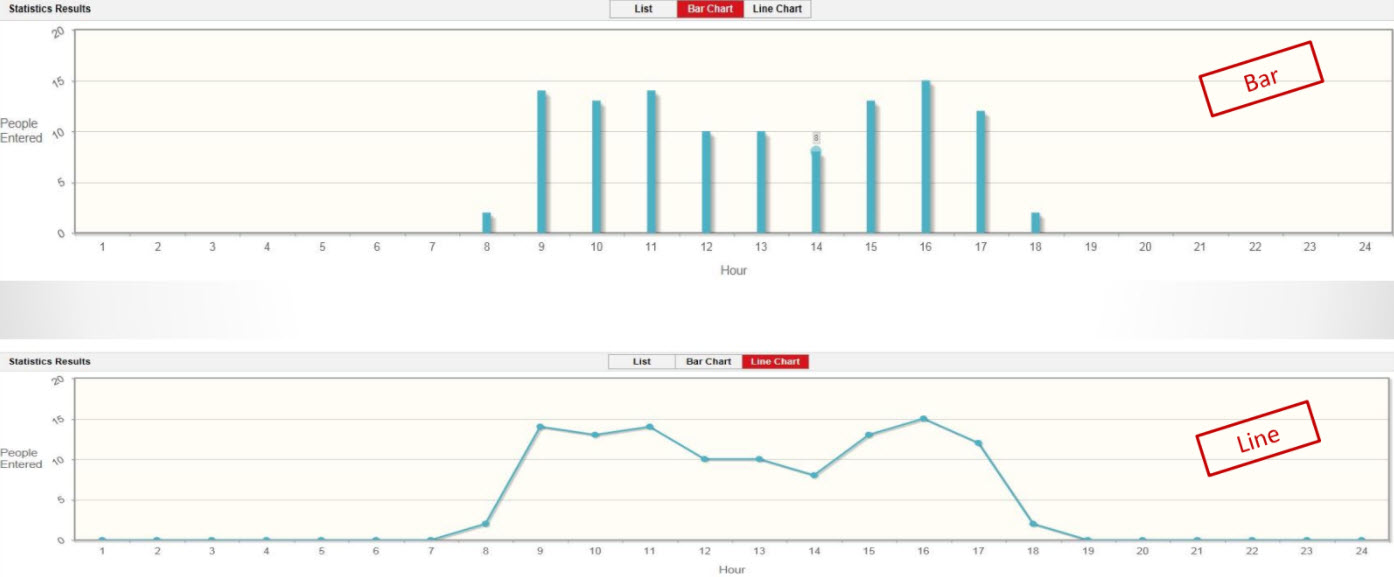Switch the lower panel to the Bar Chart tab
Screen dimensions: 1394x577
pos(708,362)
